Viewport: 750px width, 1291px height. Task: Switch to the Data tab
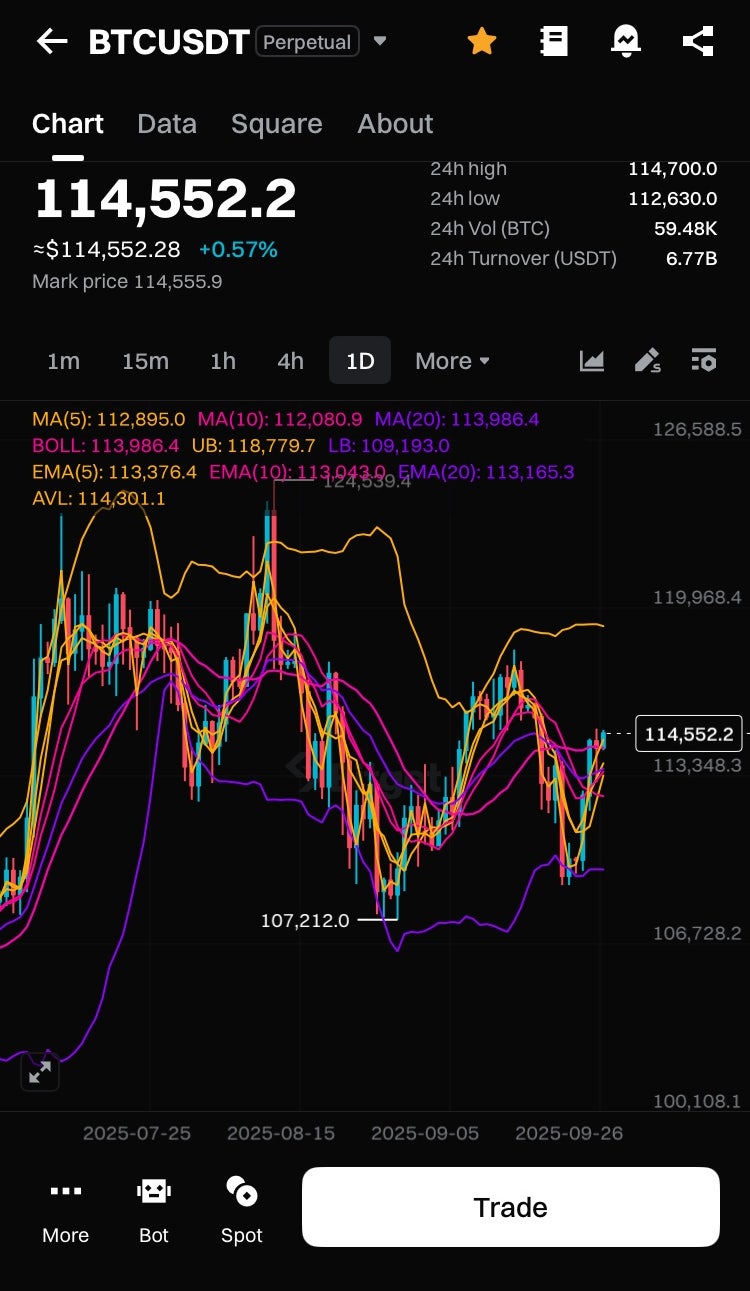point(167,124)
